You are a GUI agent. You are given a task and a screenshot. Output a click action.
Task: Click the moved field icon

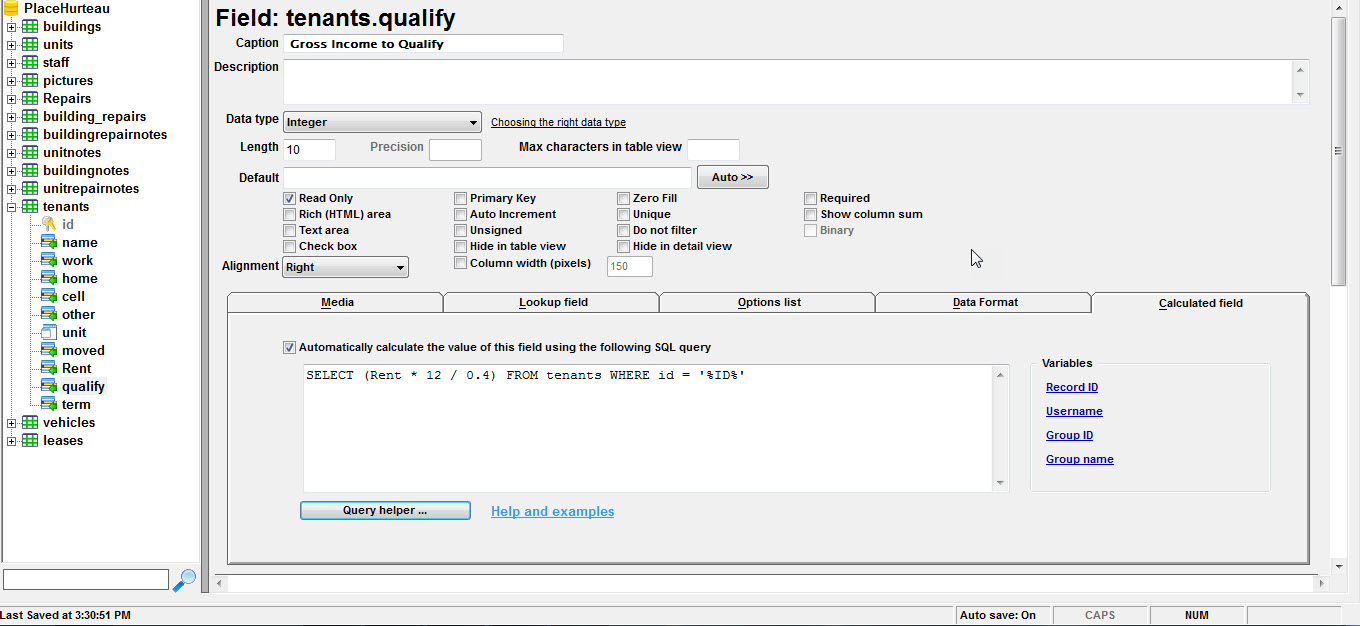coord(49,351)
